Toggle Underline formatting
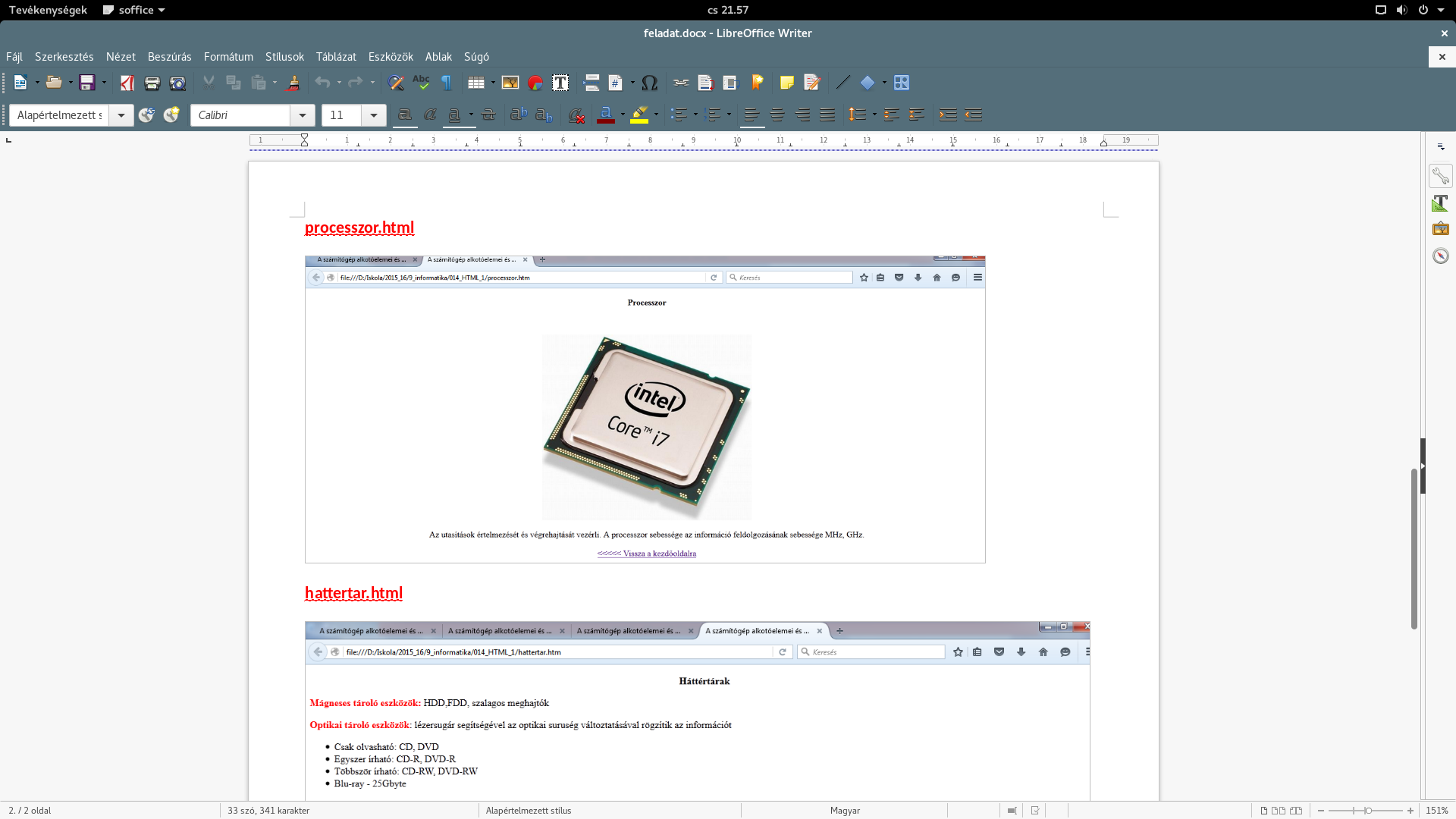Screen dimensions: 1456x819 pos(454,115)
